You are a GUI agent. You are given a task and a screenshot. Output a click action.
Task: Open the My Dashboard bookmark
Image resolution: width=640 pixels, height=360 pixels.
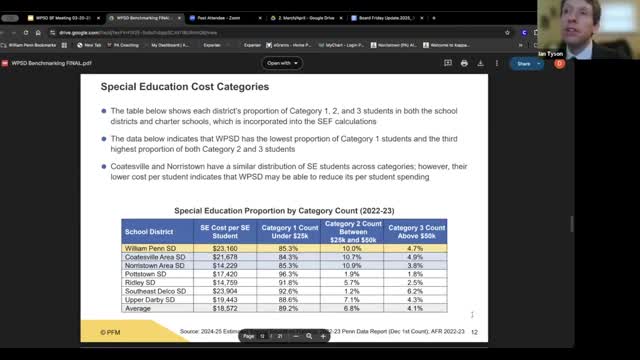(170, 45)
